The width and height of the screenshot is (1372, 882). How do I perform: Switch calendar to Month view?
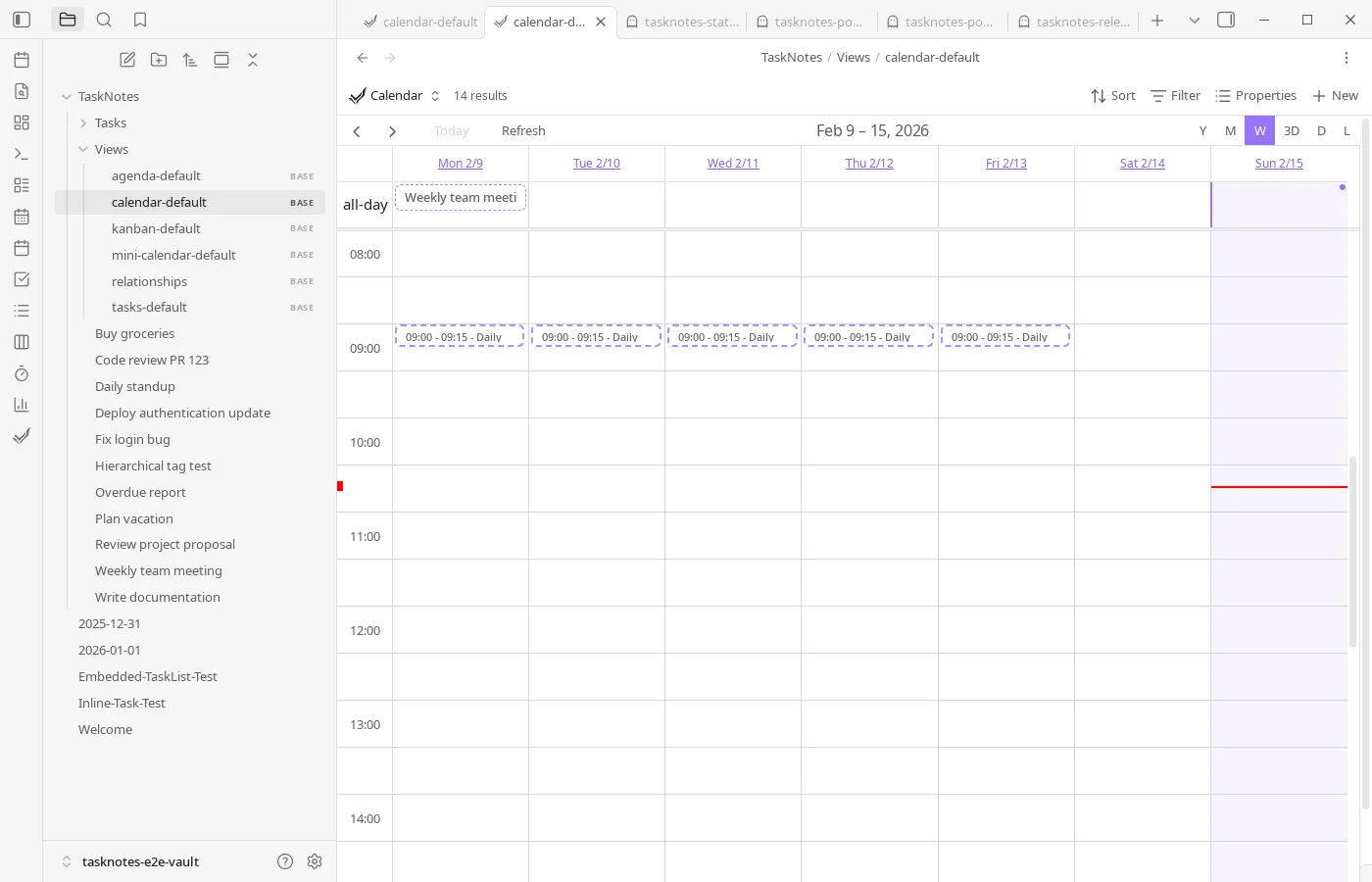pos(1230,130)
